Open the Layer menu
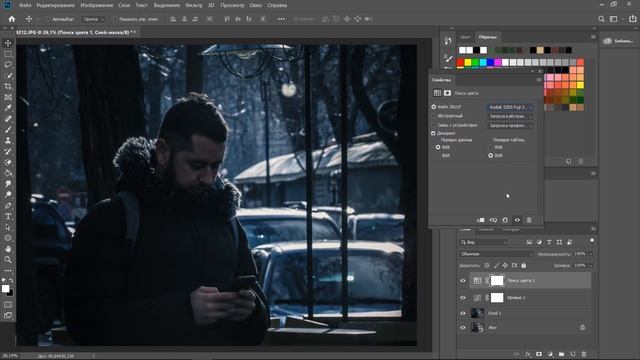Screen dimensions: 640x360 [124, 5]
